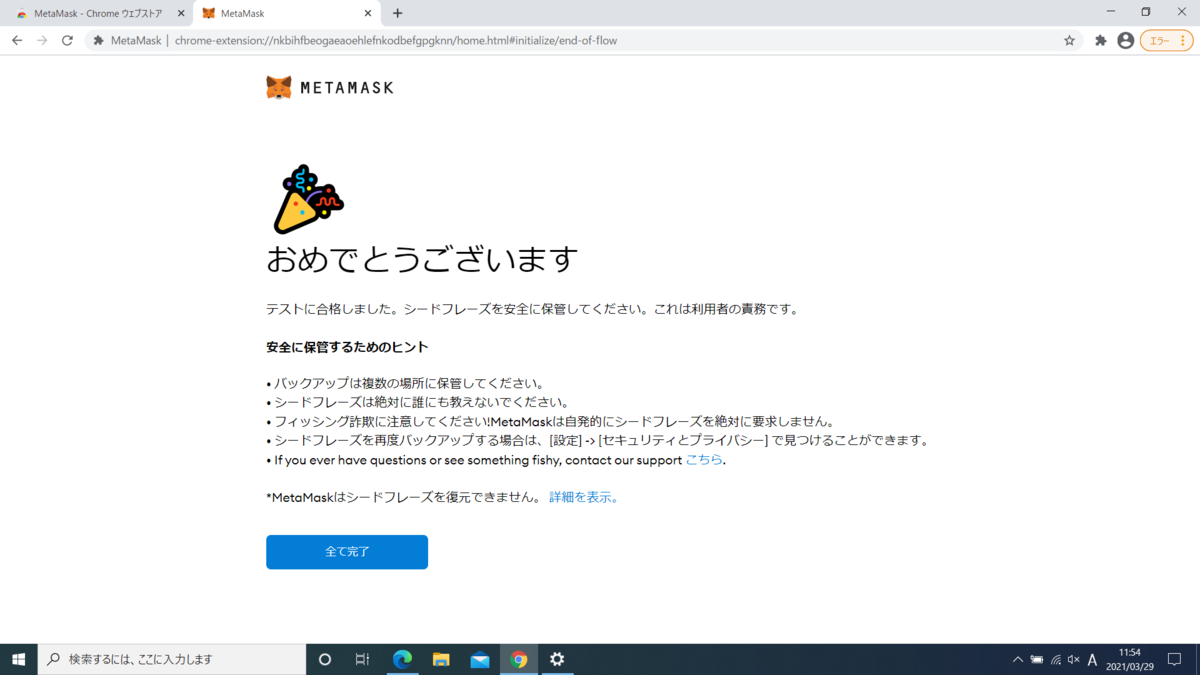Click the extension puzzle icon in address bar
The width and height of the screenshot is (1200, 675).
[x=98, y=41]
